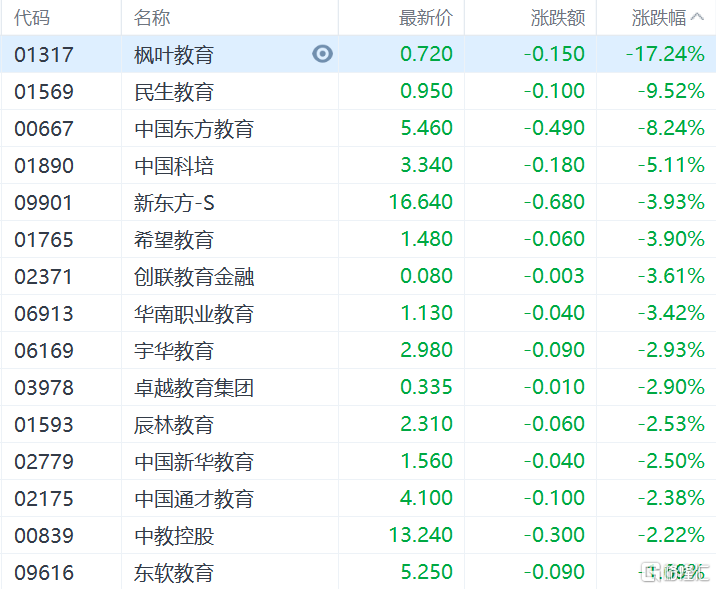716x589 pixels.
Task: Click percentage -2.22%
Action: 671,535
